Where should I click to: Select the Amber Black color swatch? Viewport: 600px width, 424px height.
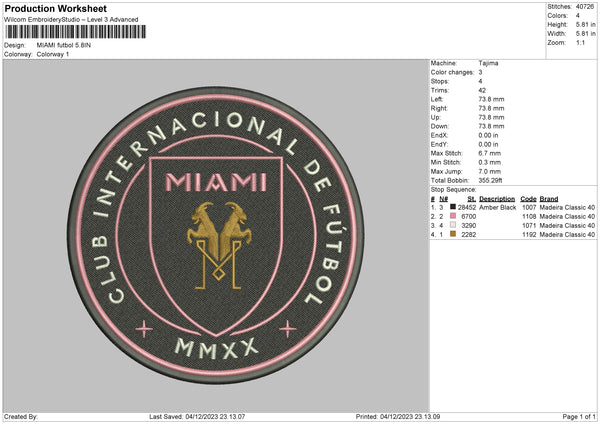(x=453, y=207)
